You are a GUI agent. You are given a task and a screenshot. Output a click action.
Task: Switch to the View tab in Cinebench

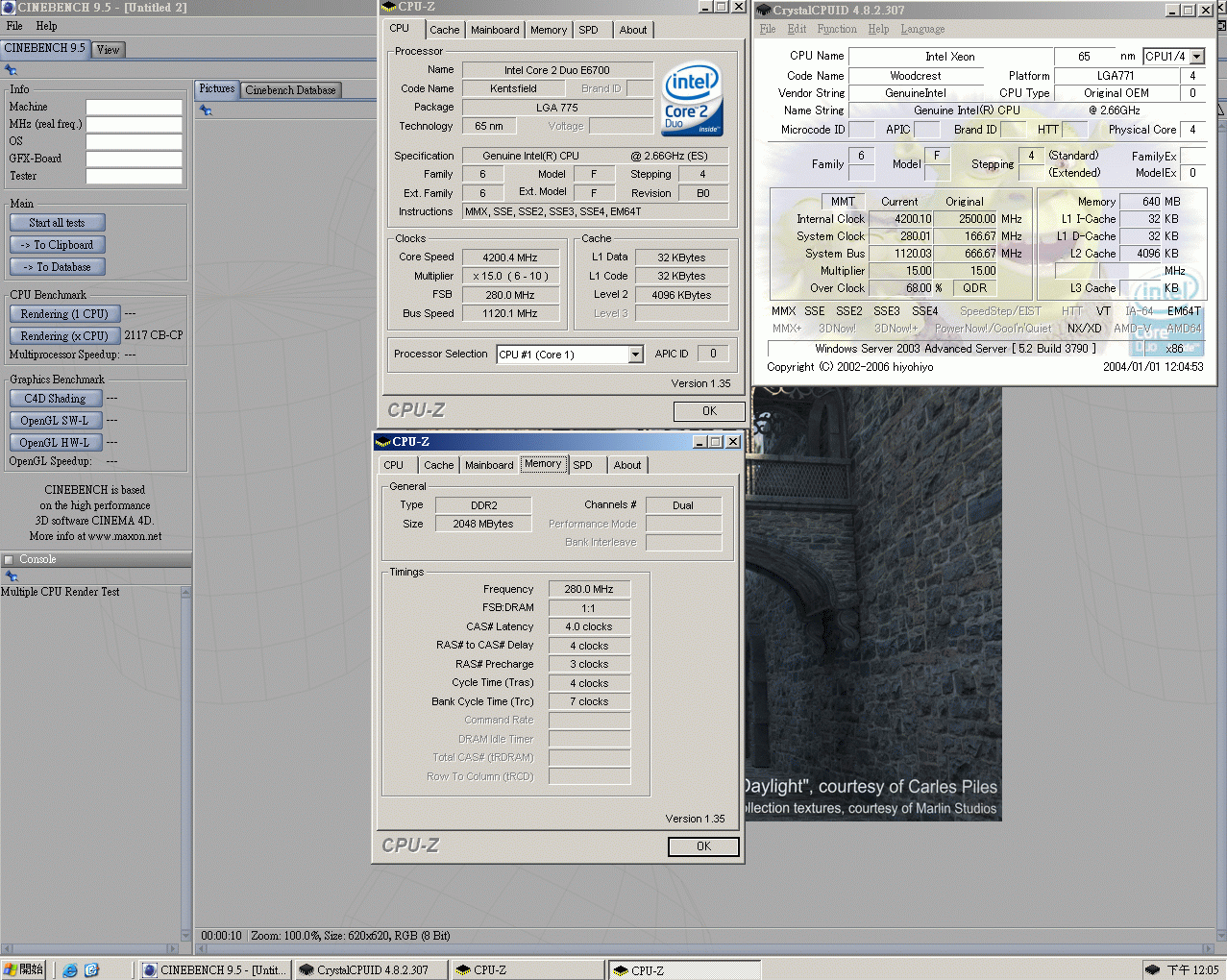tap(109, 49)
